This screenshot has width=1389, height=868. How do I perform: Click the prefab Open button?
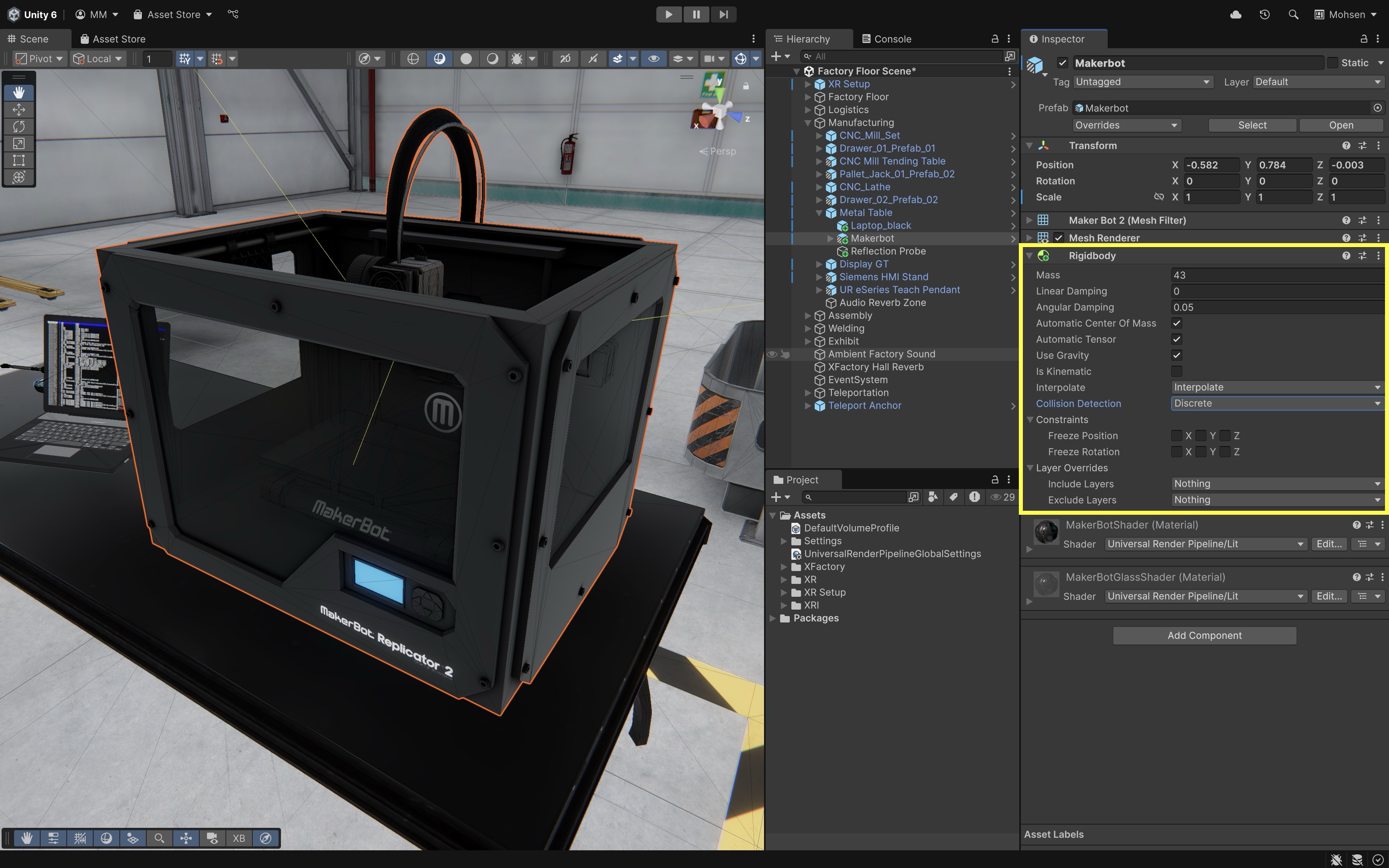click(1341, 125)
